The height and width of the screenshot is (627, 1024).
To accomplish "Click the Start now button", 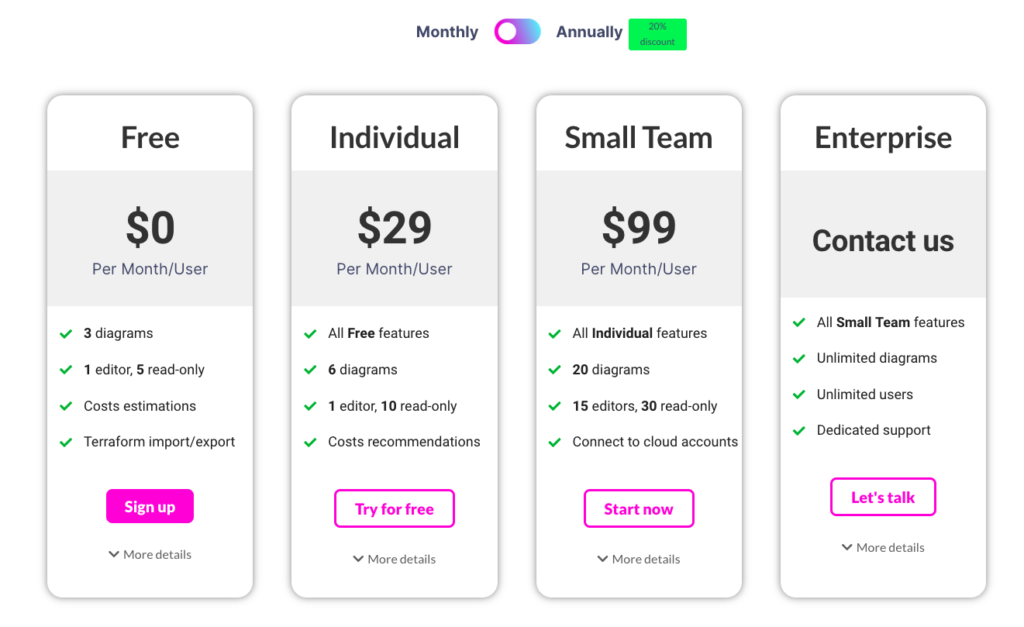I will tap(639, 509).
